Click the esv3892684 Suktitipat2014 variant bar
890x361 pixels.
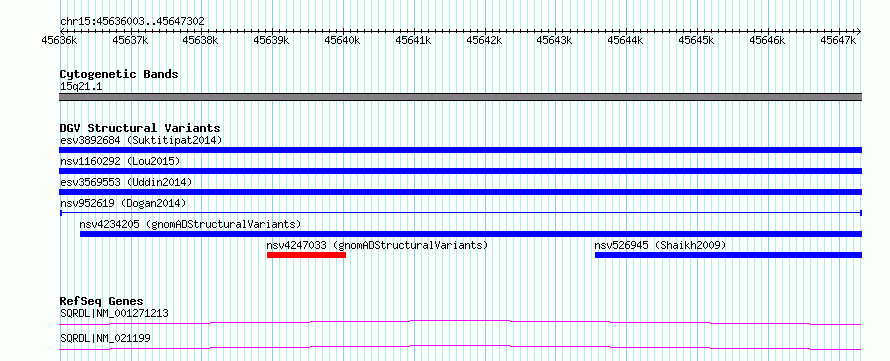(460, 150)
